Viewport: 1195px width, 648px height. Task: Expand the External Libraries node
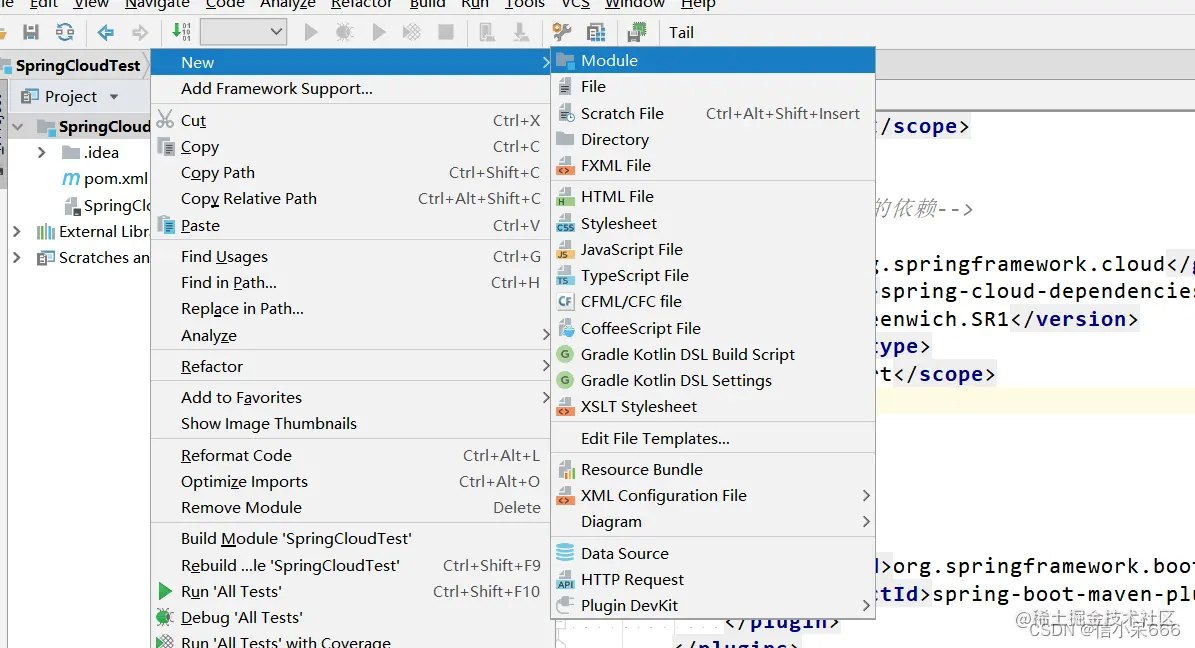tap(17, 232)
